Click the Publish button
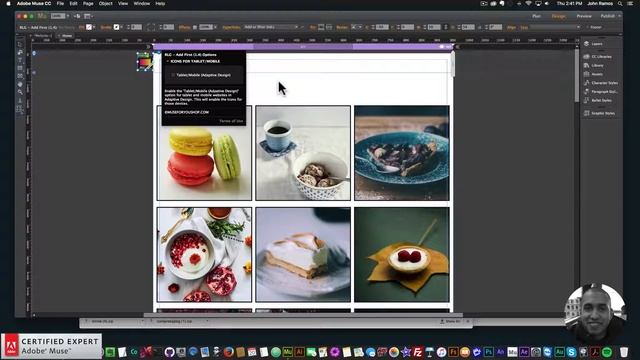Image resolution: width=640 pixels, height=360 pixels. (x=607, y=16)
